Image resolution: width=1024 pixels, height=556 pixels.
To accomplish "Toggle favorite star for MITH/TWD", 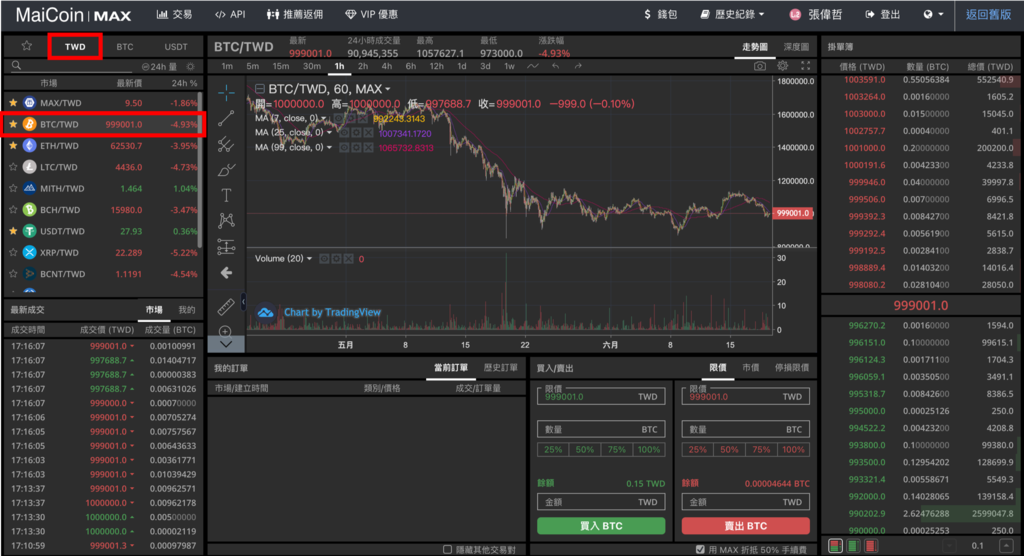I will click(x=13, y=188).
